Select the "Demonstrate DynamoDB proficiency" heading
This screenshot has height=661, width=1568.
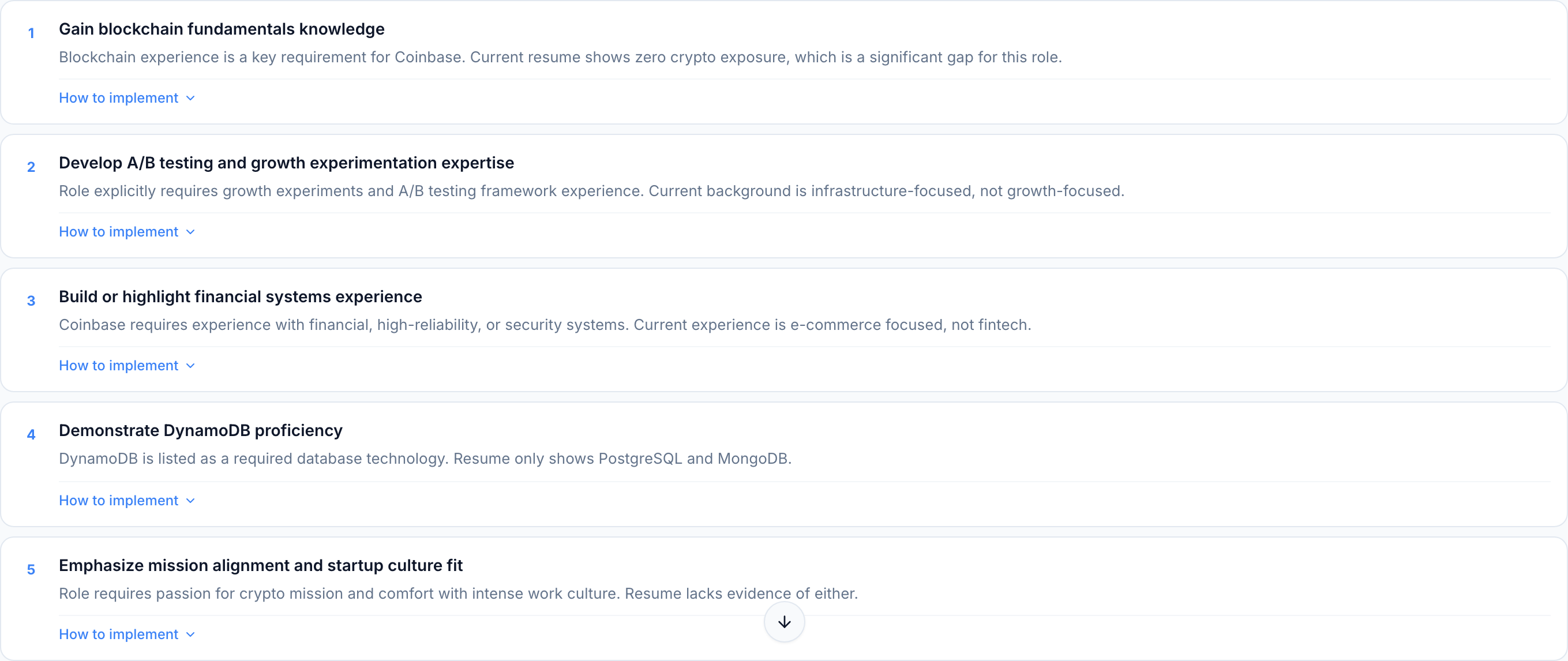[200, 430]
